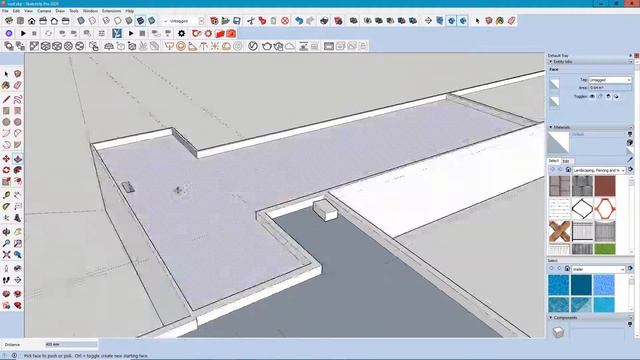This screenshot has height=360, width=640.
Task: Open the Camera menu
Action: pyautogui.click(x=44, y=11)
